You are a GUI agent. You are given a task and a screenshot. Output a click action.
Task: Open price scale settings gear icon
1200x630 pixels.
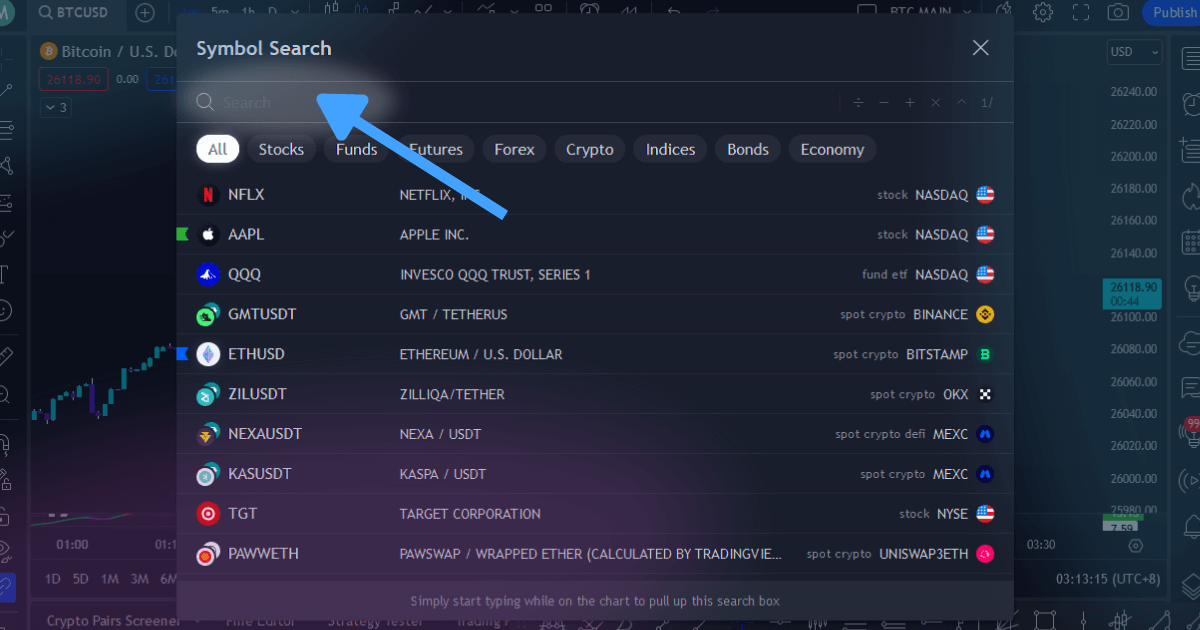click(1135, 546)
